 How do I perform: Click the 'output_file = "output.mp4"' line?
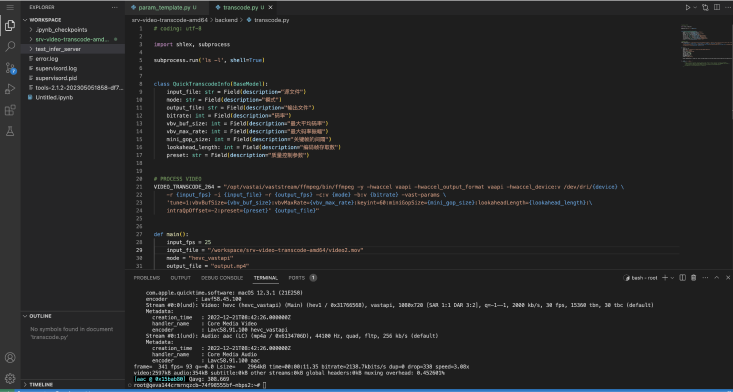208,266
